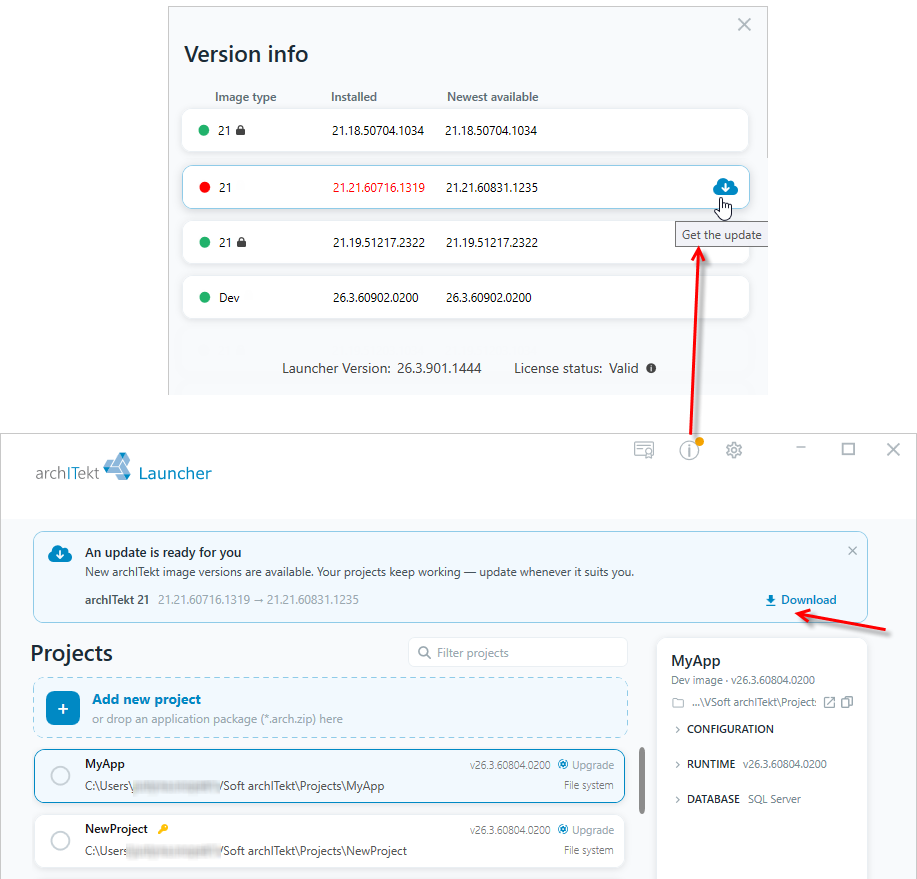
Task: Select the MyApp project radio button
Action: point(60,775)
